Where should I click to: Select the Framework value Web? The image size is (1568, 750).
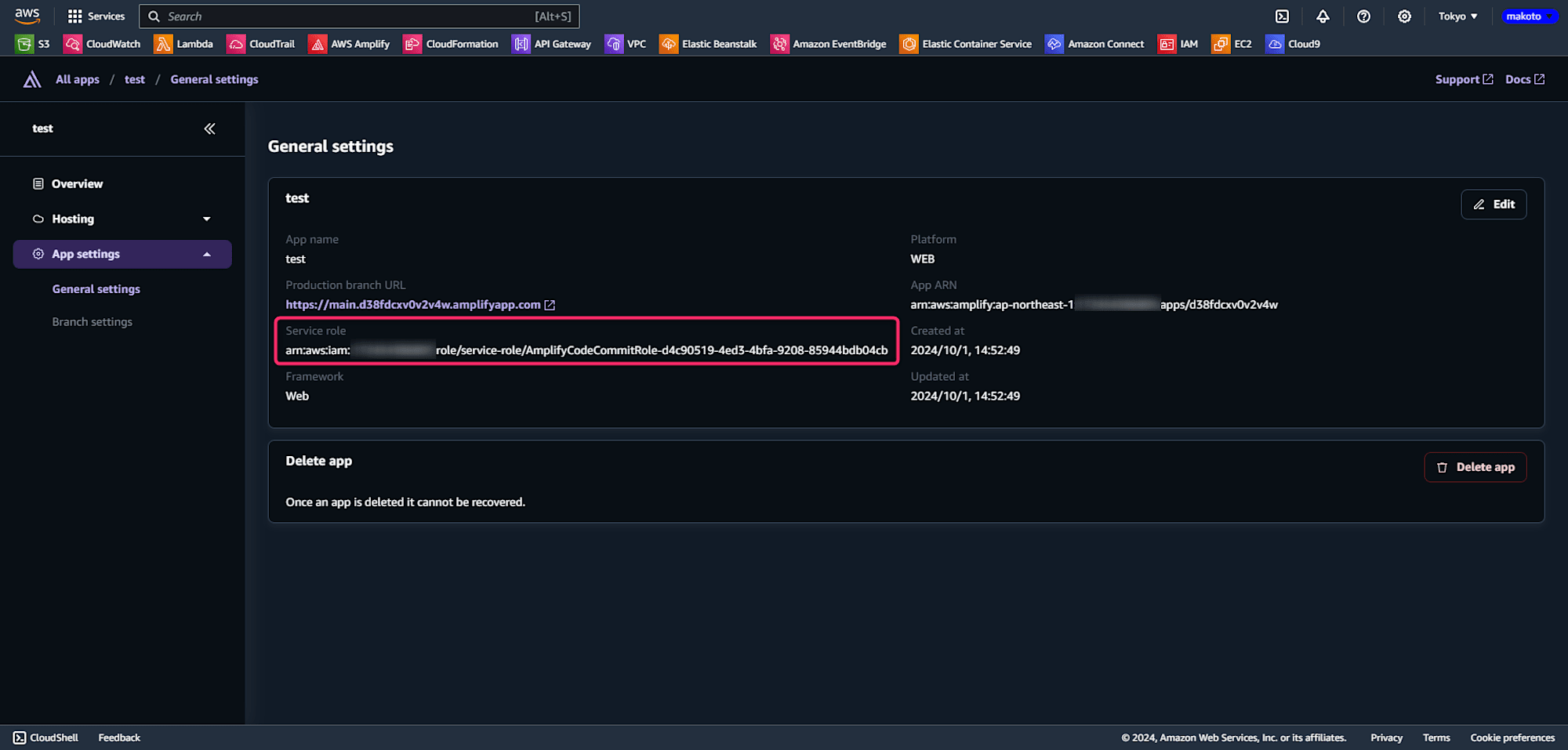(297, 396)
